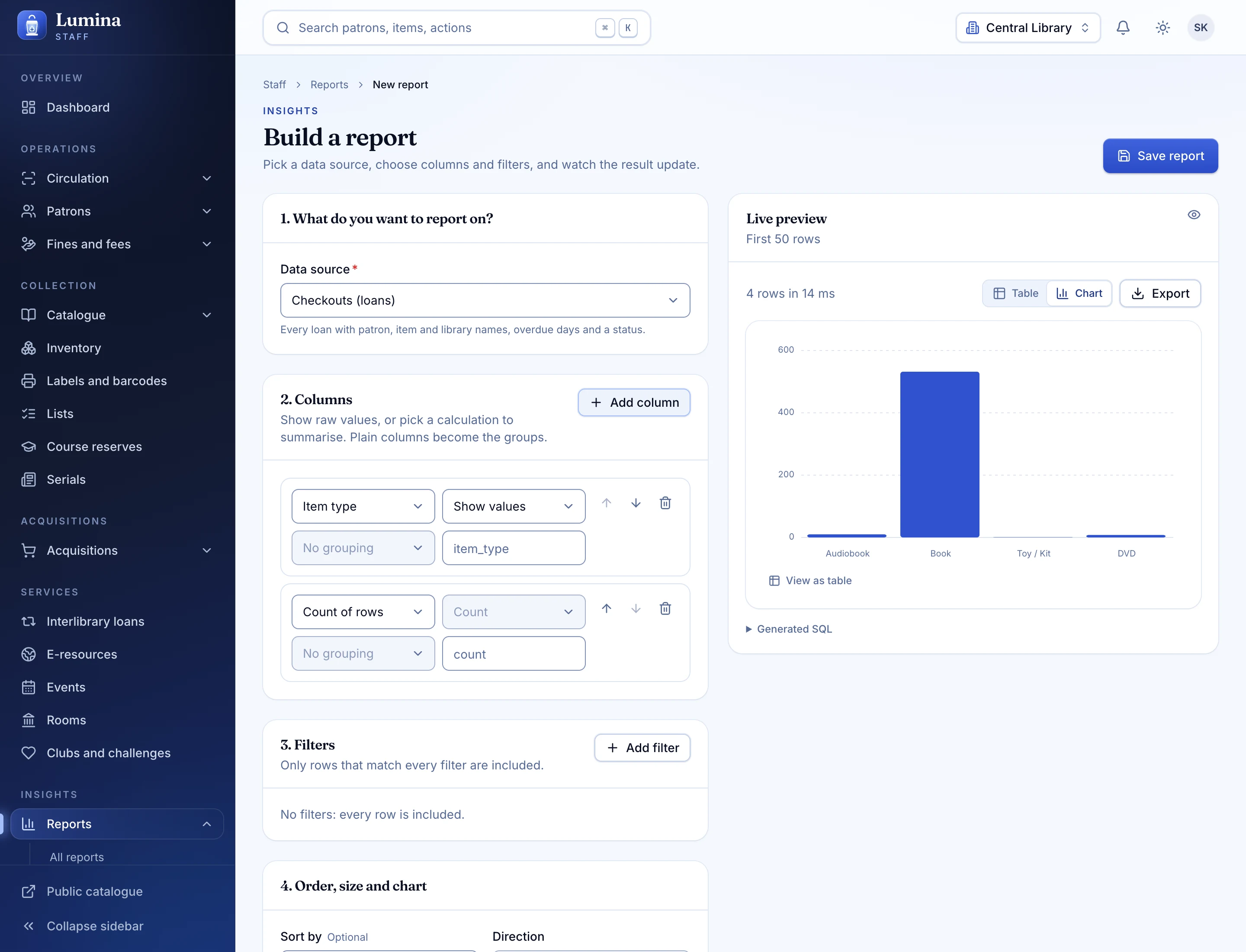Move the Count of rows column down

click(636, 608)
